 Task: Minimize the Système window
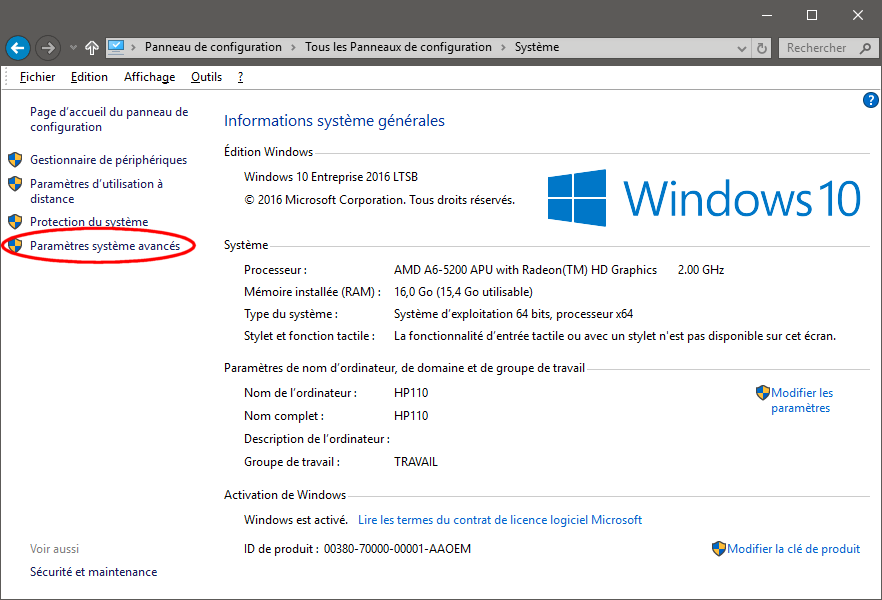click(x=767, y=15)
